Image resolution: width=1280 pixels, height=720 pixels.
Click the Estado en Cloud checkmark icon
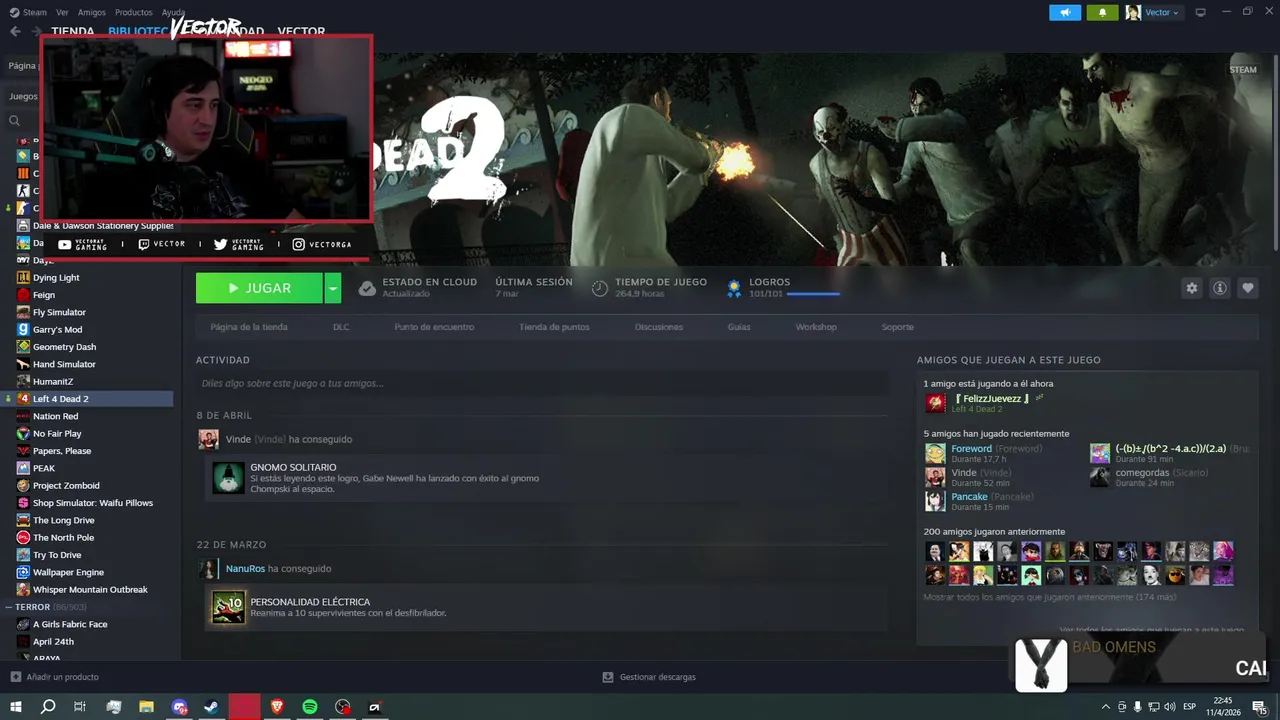coord(367,288)
